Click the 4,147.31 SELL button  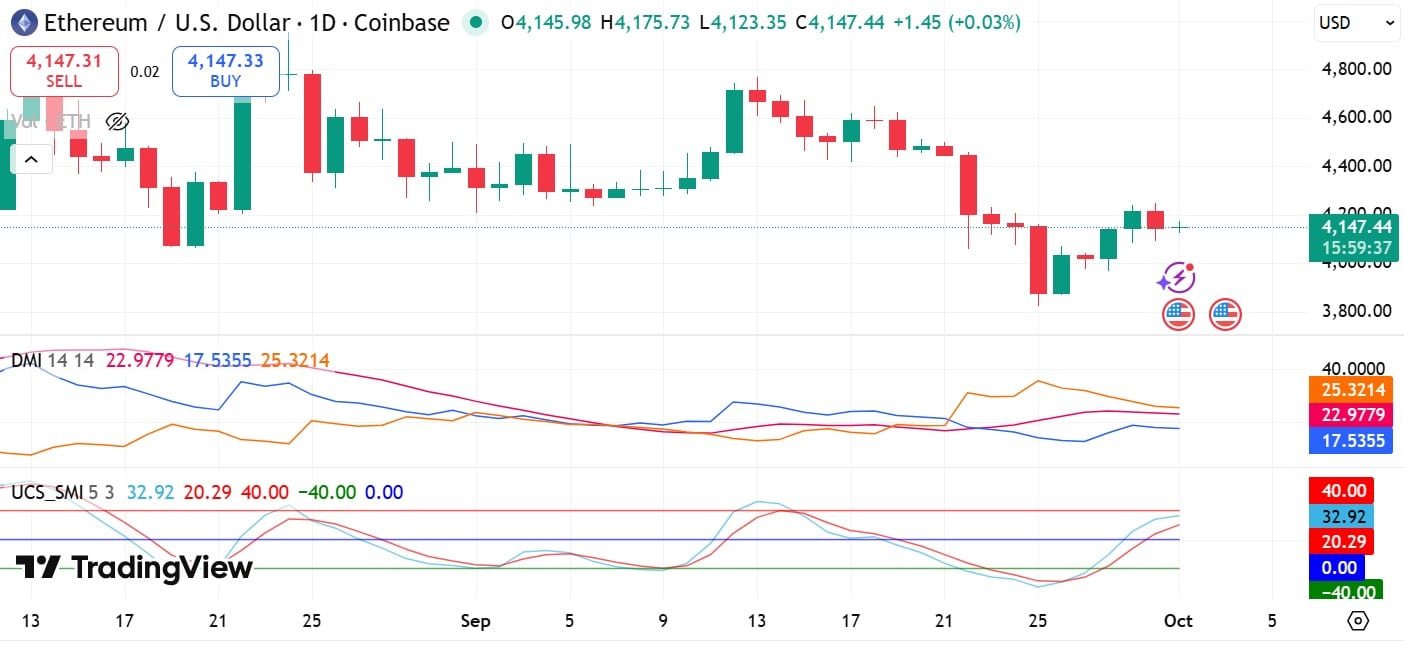tap(64, 71)
